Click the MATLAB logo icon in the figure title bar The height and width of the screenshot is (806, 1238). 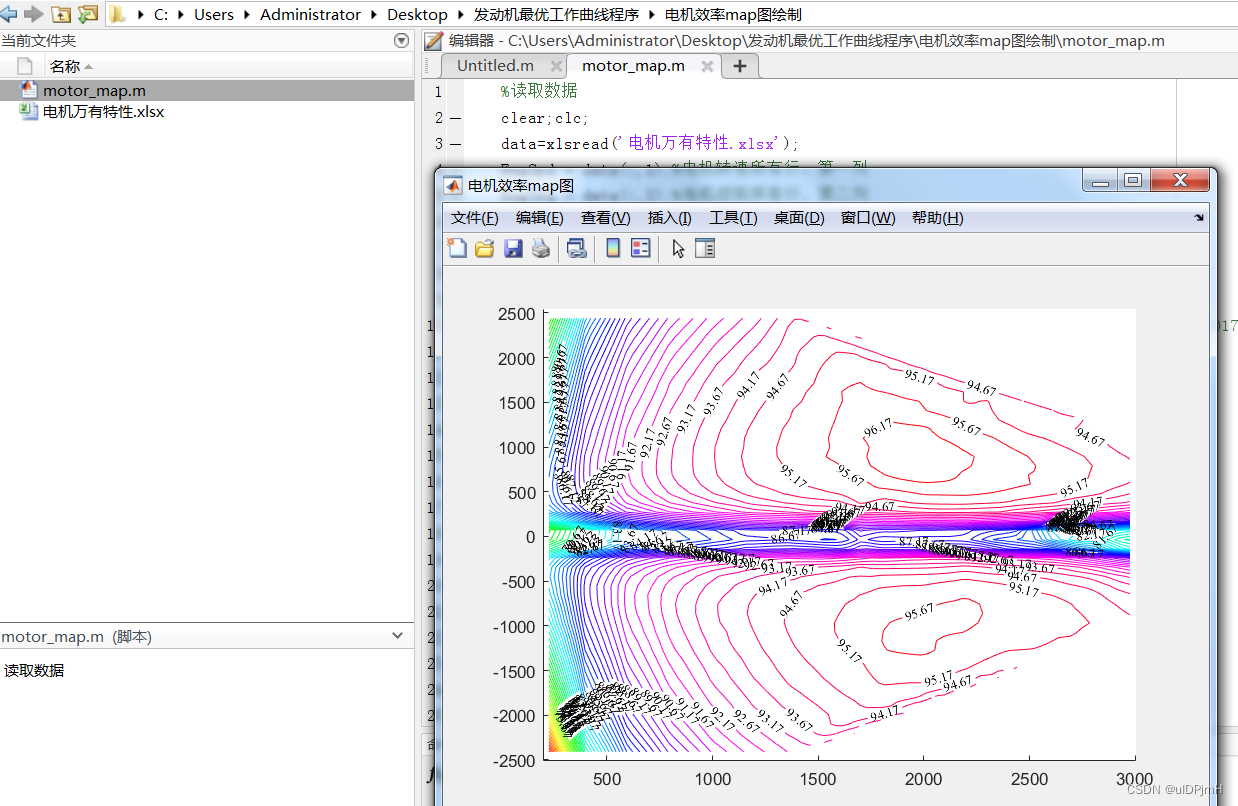(x=453, y=185)
